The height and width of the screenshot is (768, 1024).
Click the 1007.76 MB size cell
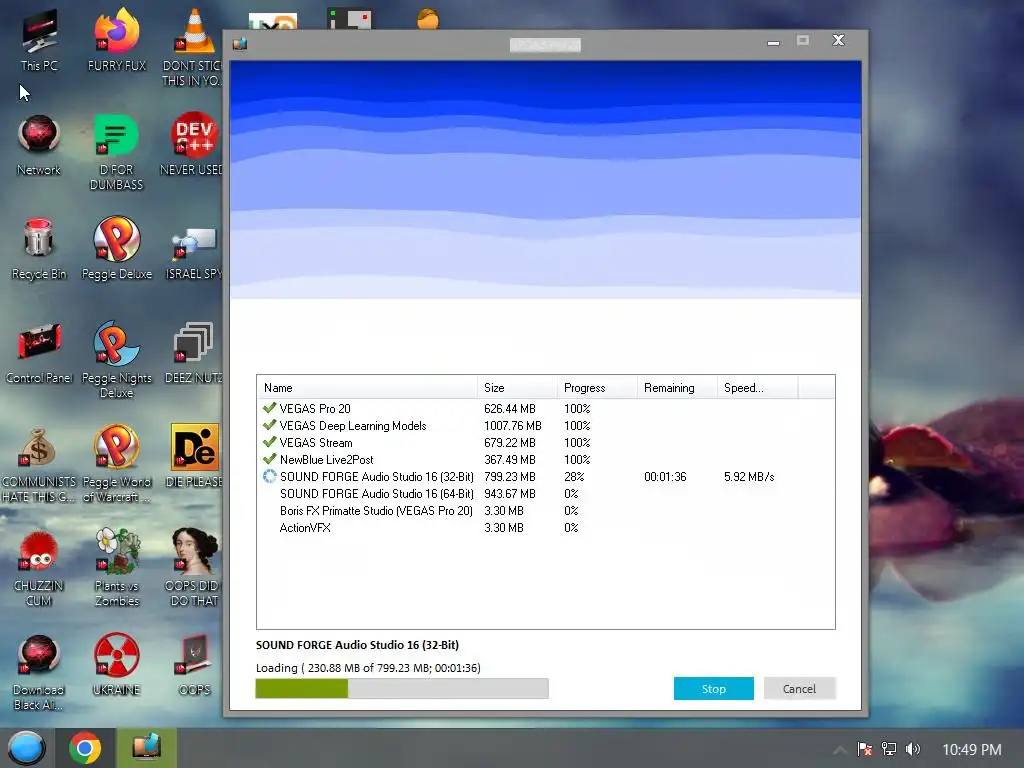[x=513, y=426]
